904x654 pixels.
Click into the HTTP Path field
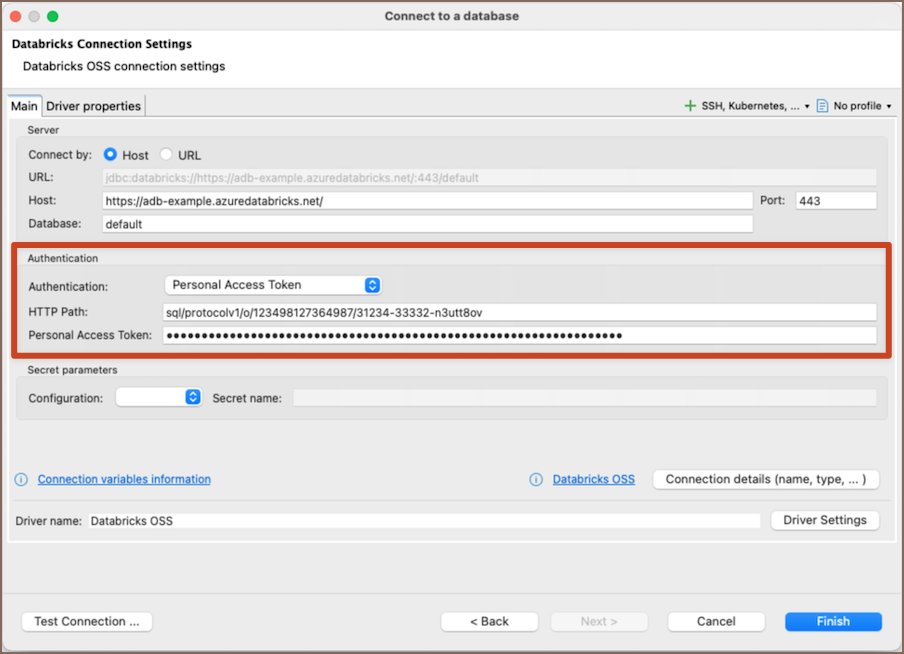[x=520, y=312]
